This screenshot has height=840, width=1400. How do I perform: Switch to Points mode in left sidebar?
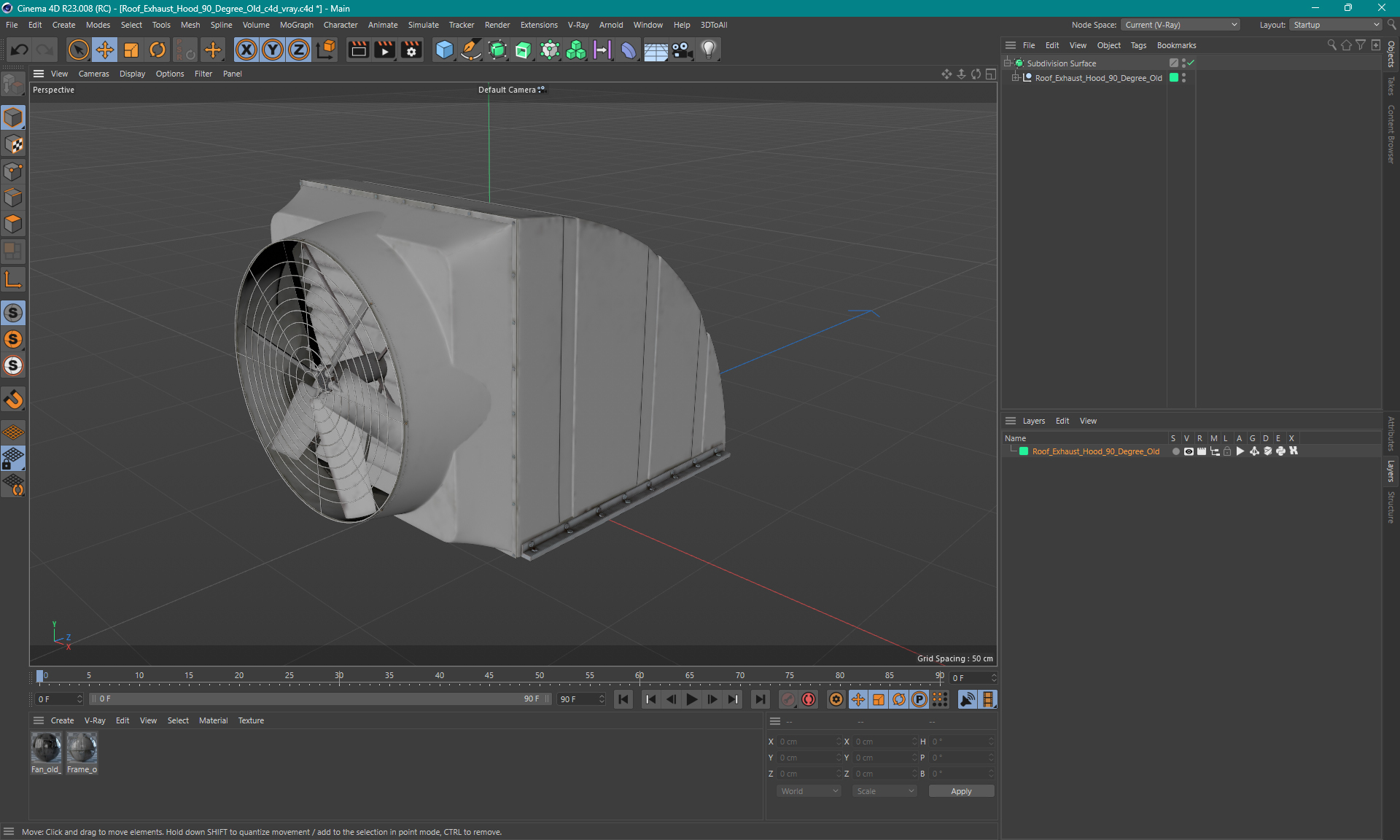click(x=13, y=171)
